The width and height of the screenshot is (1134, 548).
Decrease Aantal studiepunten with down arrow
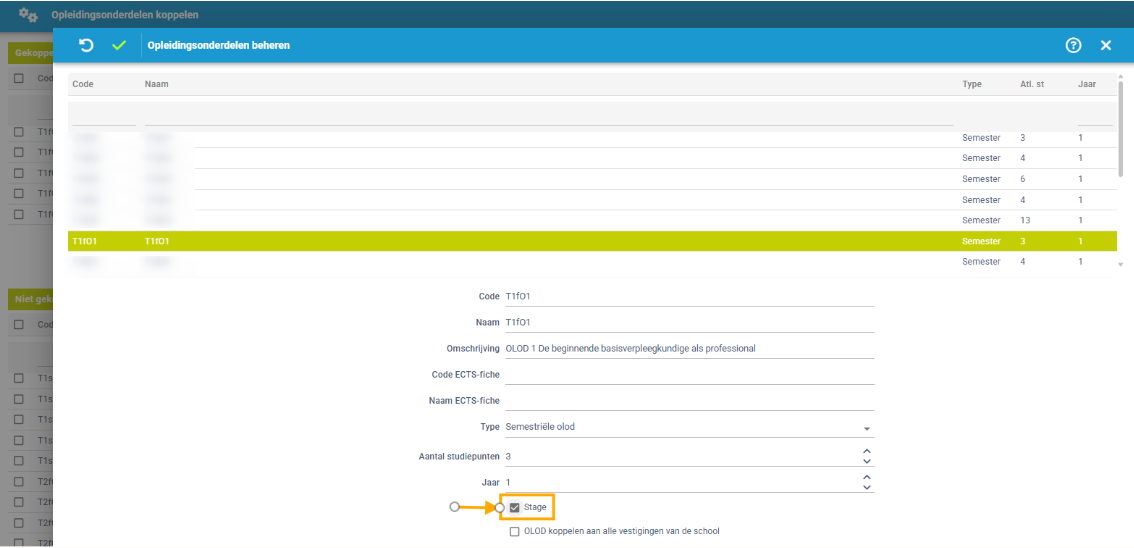(867, 461)
